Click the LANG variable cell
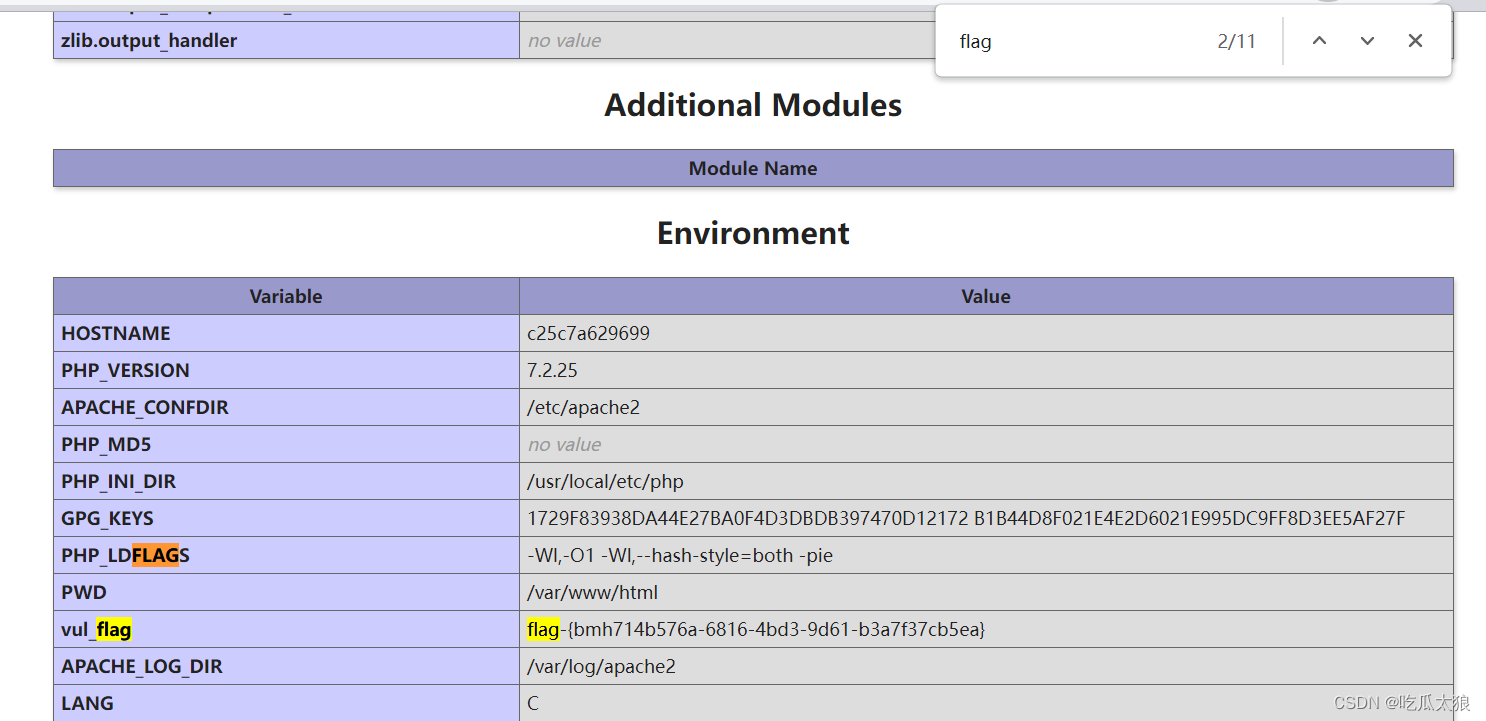The width and height of the screenshot is (1486, 721). (x=286, y=703)
